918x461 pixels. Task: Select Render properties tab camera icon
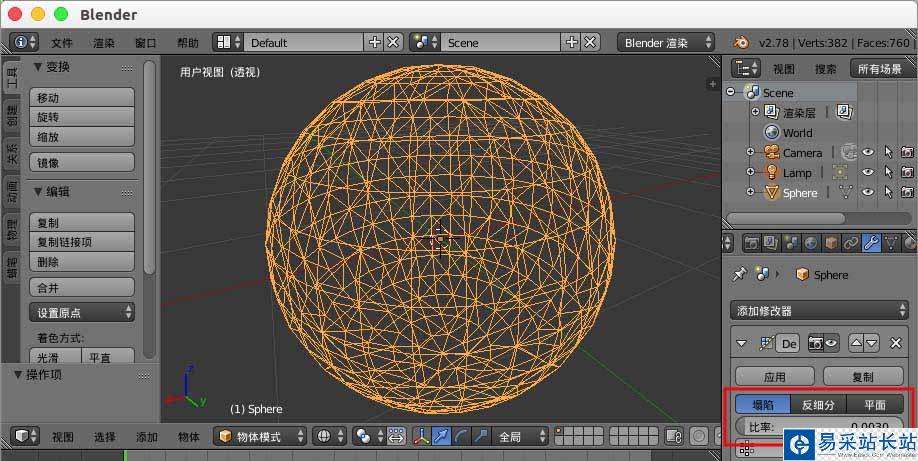752,243
